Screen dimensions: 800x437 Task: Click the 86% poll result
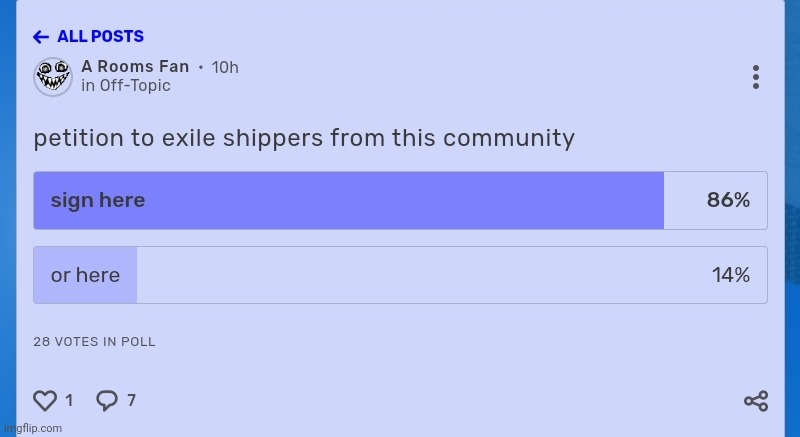(x=728, y=200)
